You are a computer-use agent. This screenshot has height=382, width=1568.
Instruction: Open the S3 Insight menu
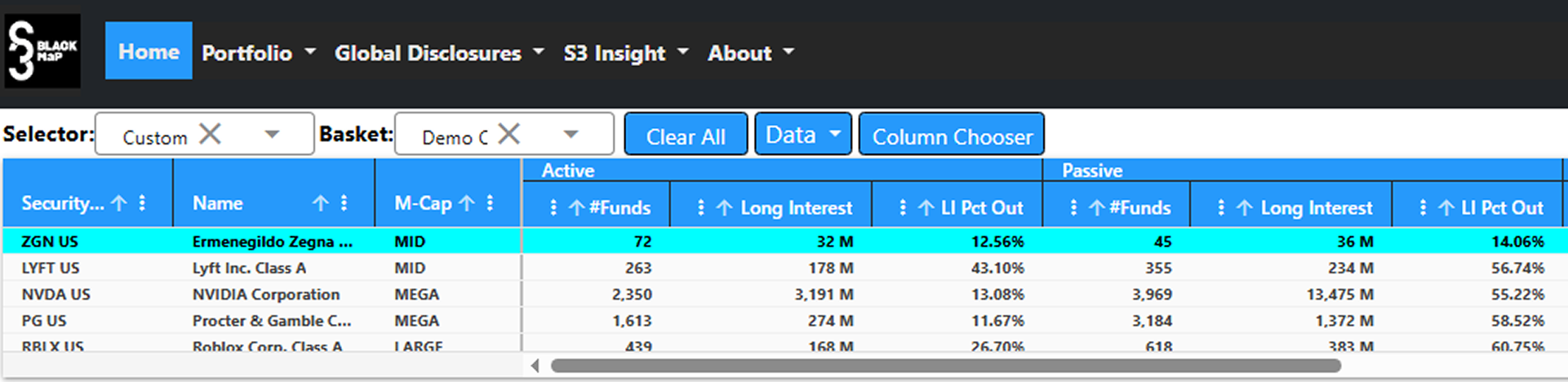pos(626,52)
